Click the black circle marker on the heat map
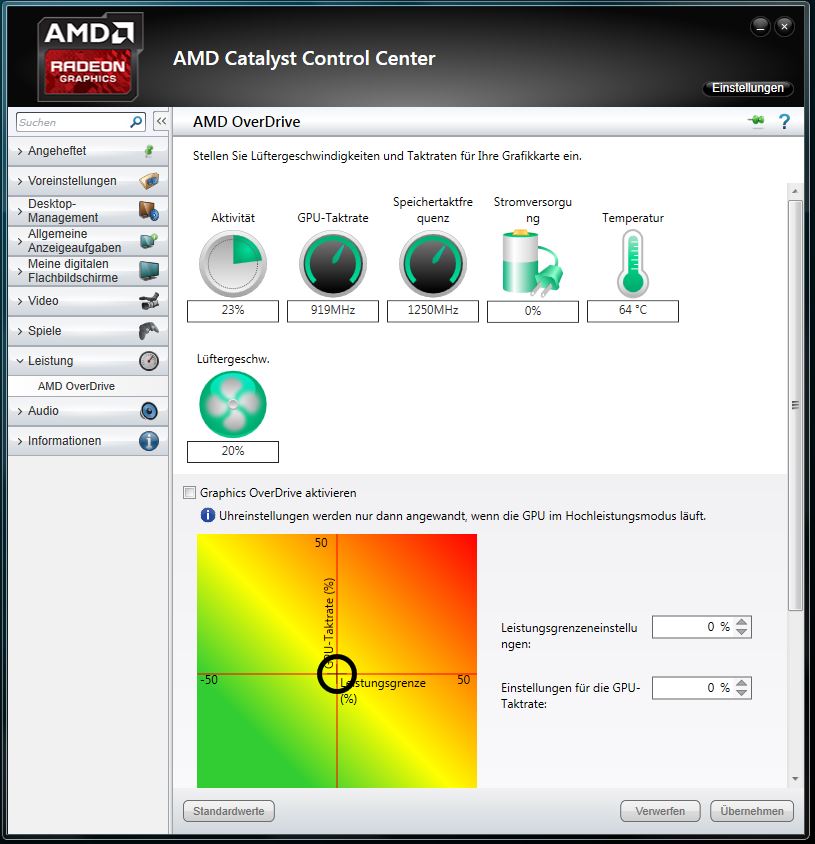Viewport: 815px width, 844px height. tap(337, 674)
